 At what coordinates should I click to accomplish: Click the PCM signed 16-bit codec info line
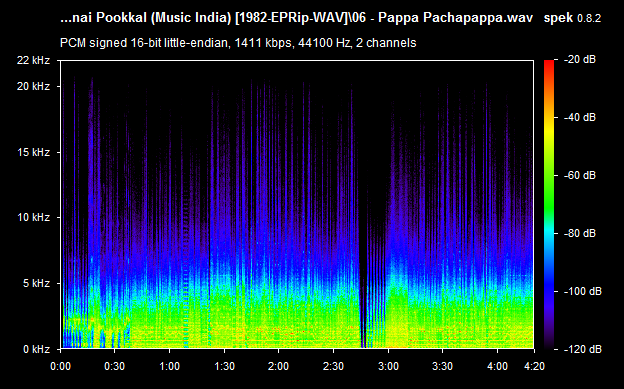click(238, 43)
